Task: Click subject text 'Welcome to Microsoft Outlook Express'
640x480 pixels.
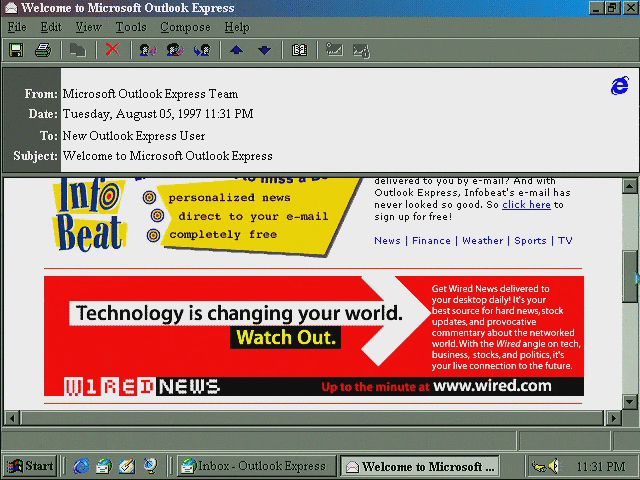Action: tap(167, 156)
